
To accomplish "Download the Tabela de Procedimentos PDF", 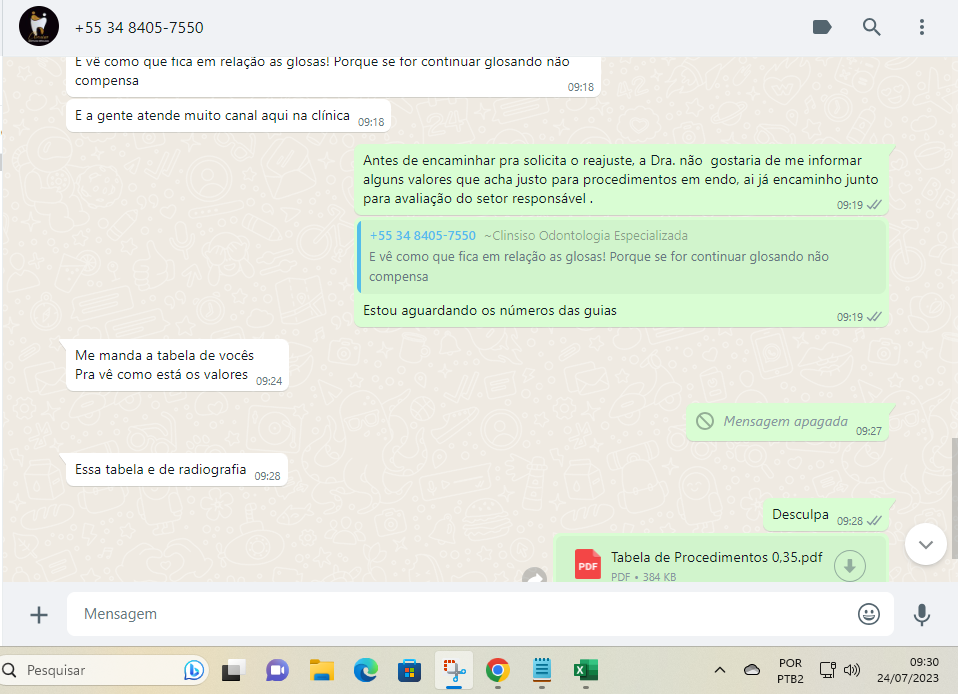I will [849, 566].
